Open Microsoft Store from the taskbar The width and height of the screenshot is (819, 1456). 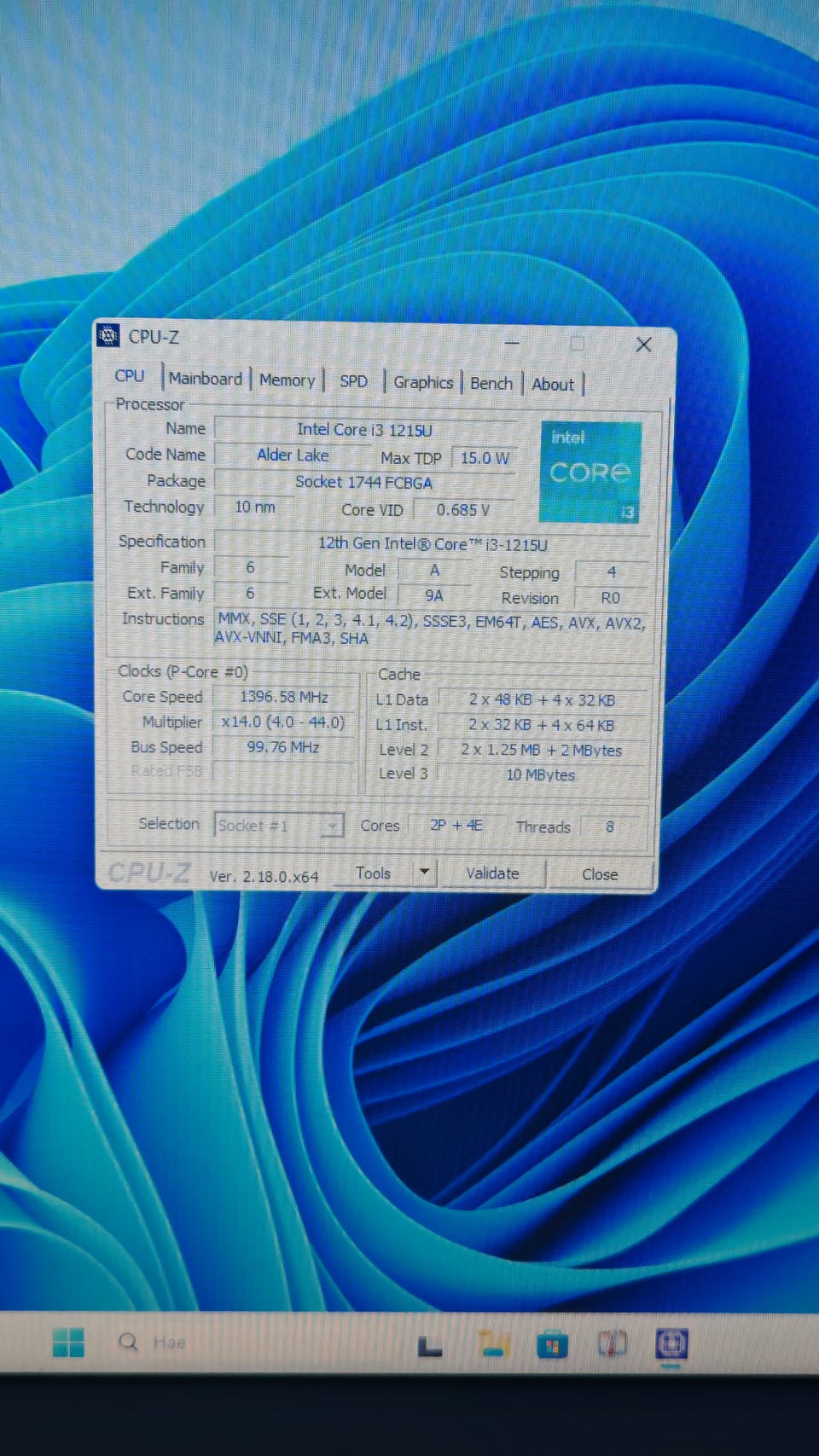[x=552, y=1345]
